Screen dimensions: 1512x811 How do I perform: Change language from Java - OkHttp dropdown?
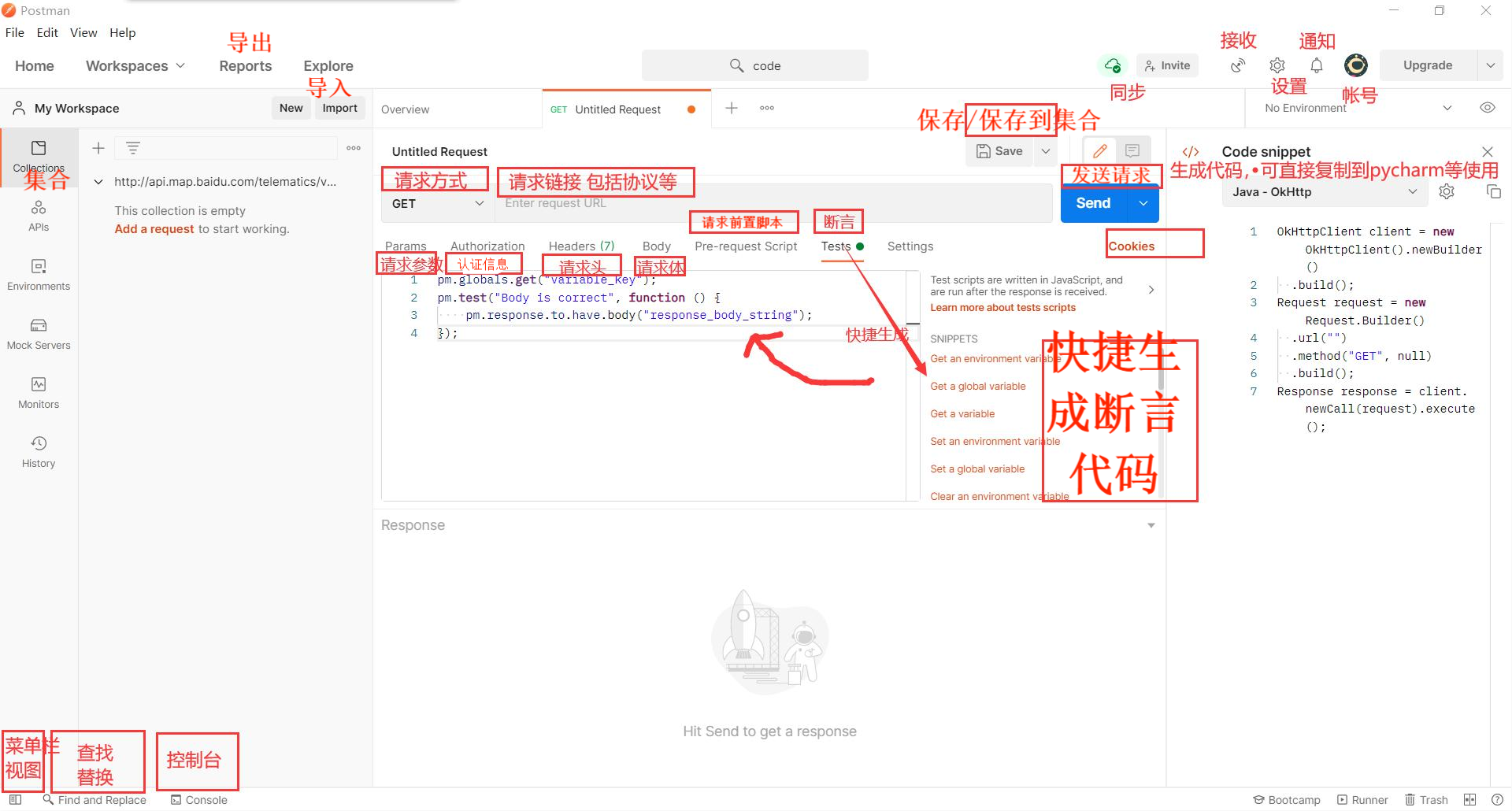1325,191
